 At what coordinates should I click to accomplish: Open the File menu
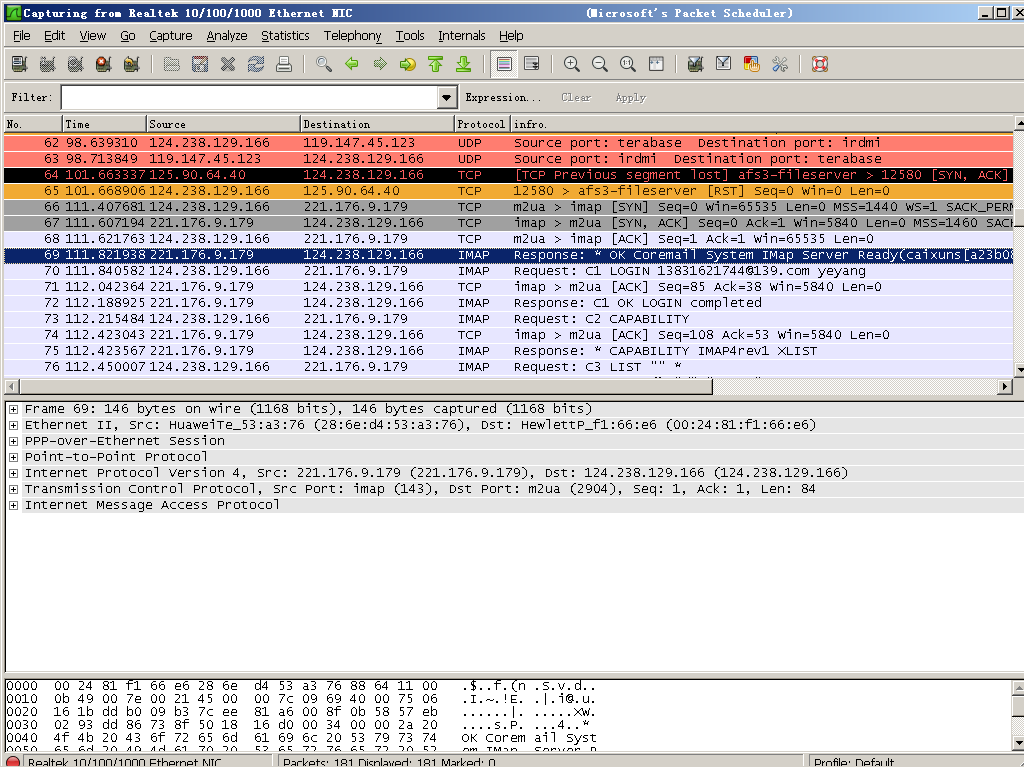(x=22, y=36)
